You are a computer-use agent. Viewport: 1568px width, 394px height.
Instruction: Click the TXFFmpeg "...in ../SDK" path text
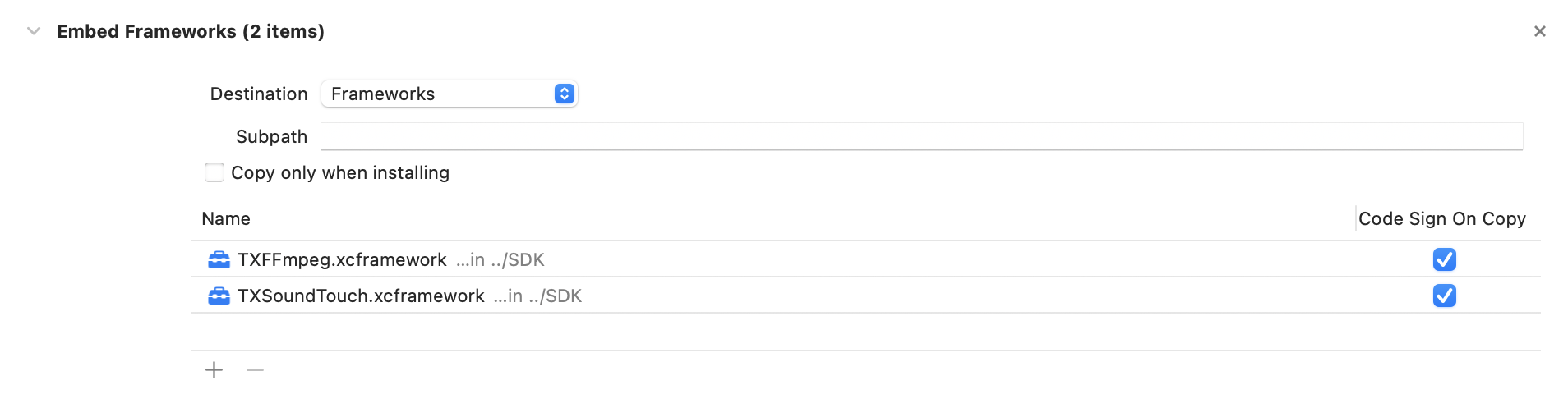coord(500,260)
